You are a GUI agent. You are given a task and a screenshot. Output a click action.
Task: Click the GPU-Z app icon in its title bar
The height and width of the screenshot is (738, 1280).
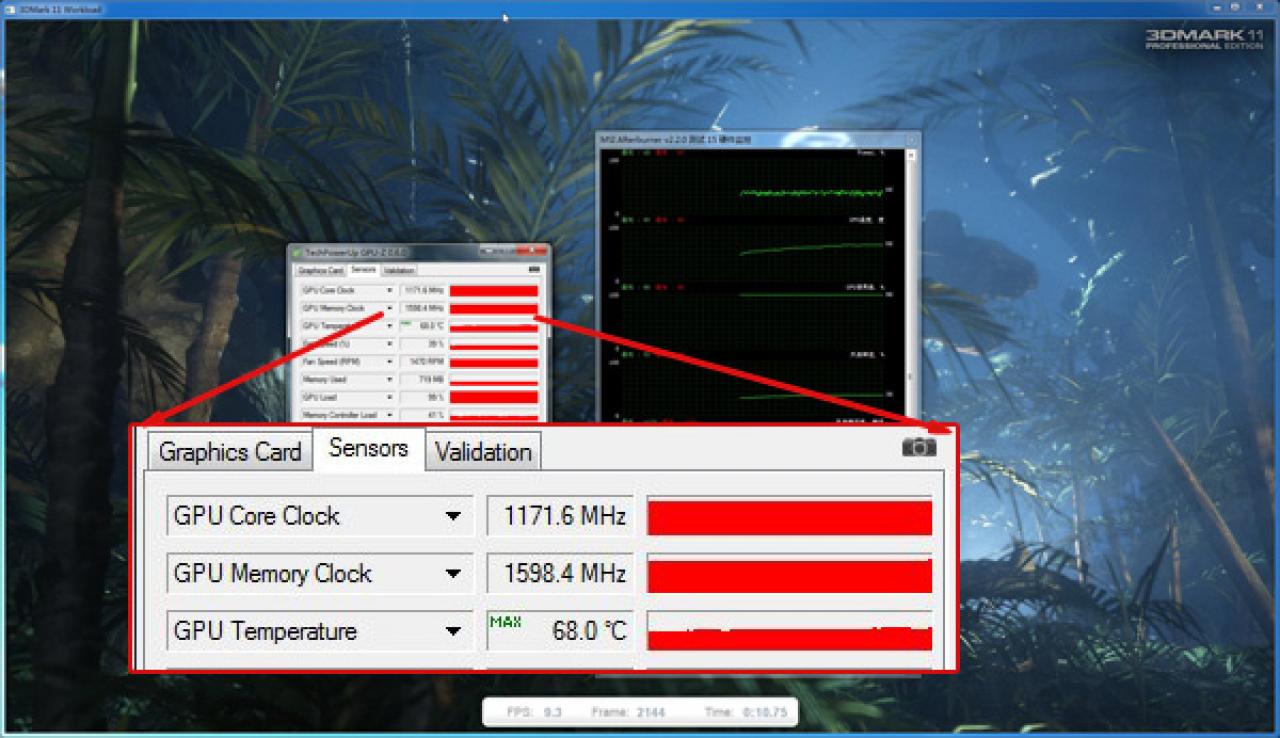tap(297, 252)
